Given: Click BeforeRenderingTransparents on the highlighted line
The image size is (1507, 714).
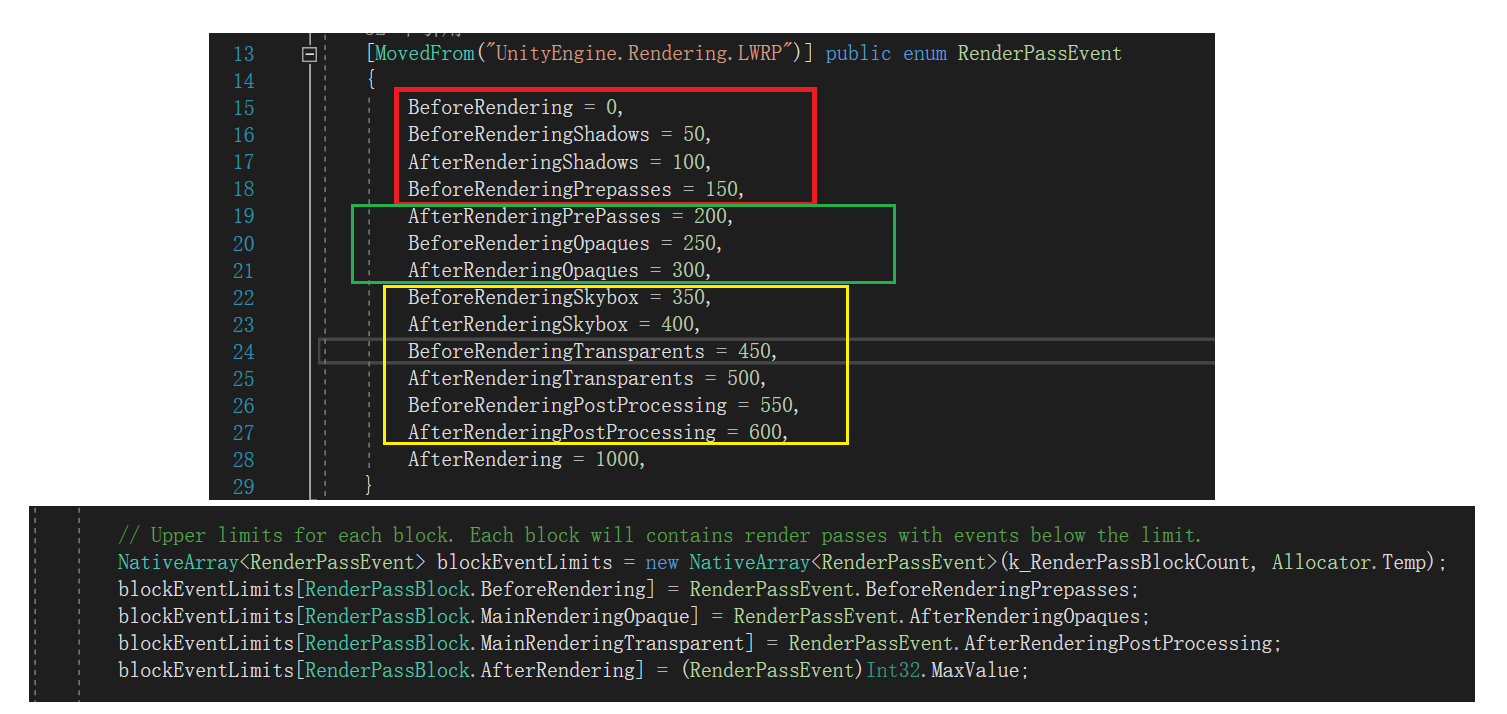Looking at the screenshot, I should point(556,352).
